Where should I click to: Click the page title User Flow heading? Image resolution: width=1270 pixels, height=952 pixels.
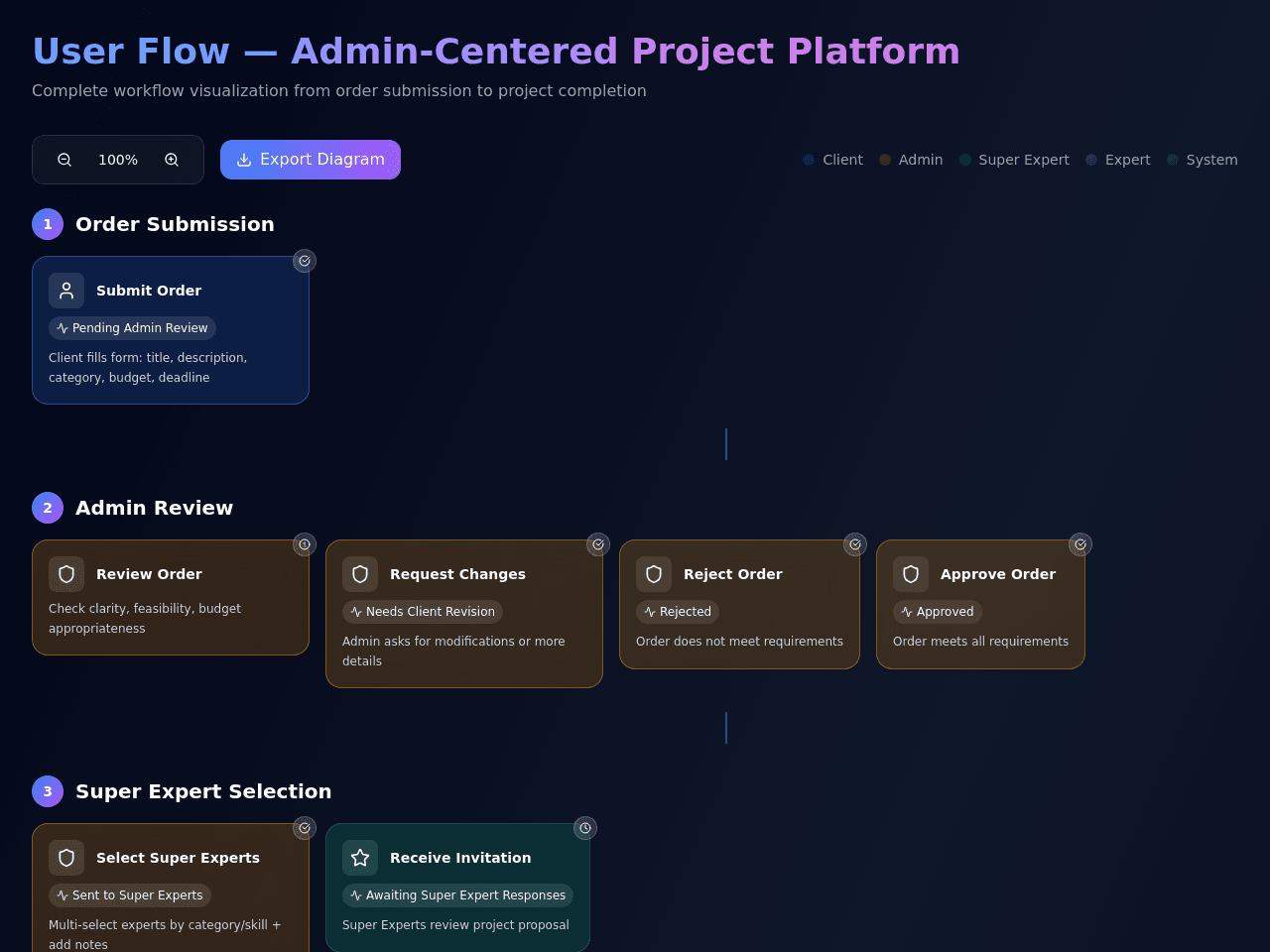coord(496,52)
